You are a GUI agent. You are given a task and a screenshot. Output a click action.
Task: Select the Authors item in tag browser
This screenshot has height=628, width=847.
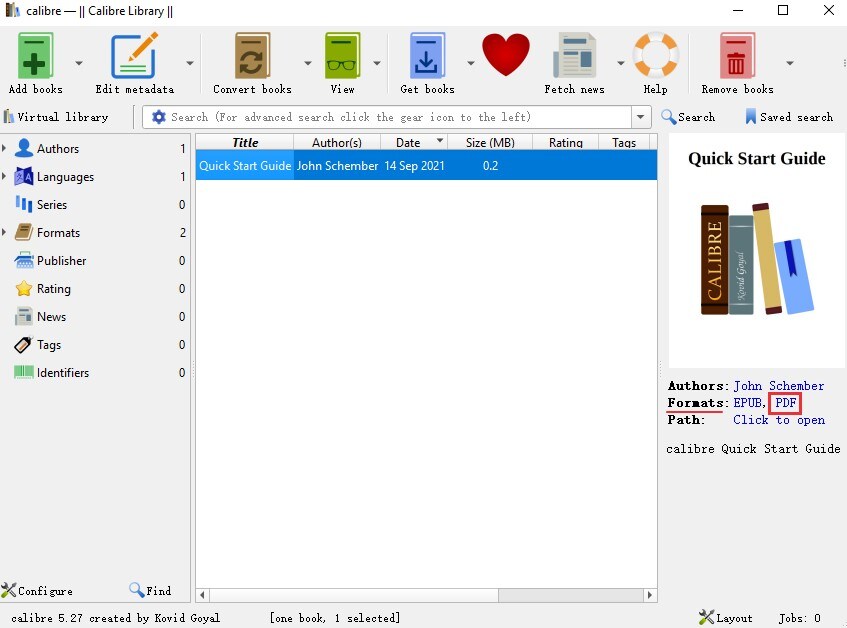pyautogui.click(x=57, y=148)
